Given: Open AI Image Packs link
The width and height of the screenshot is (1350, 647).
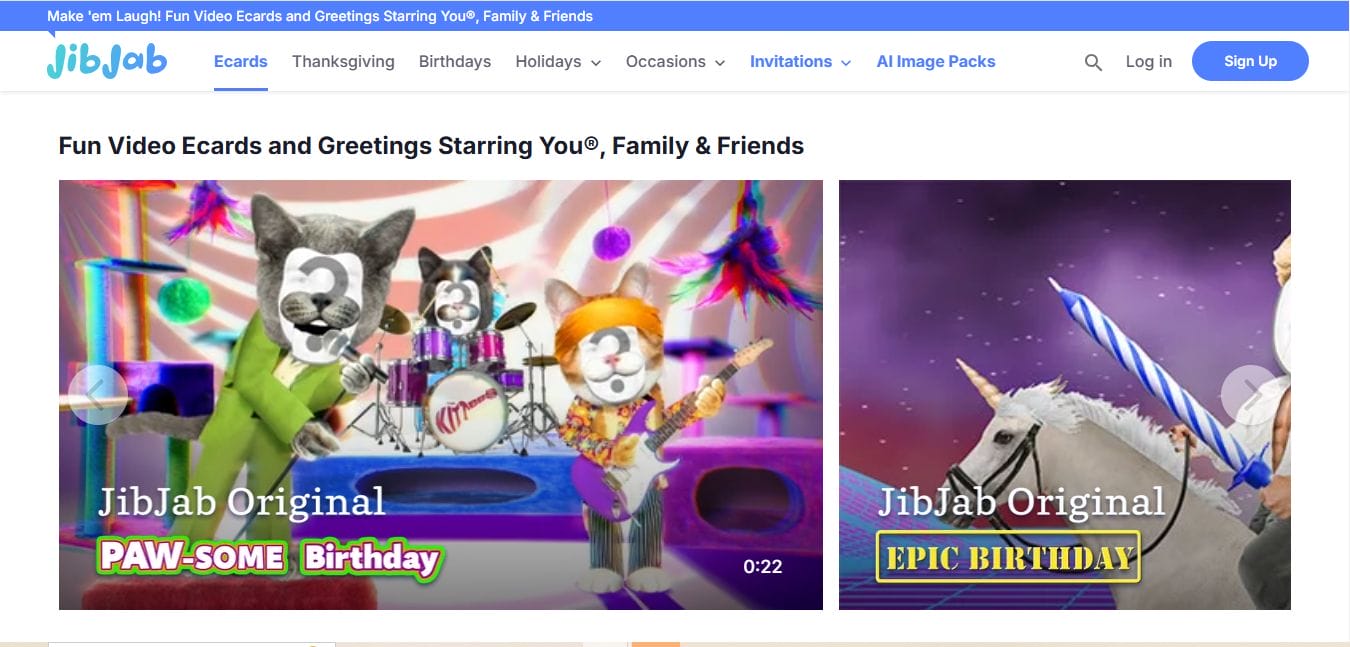Looking at the screenshot, I should (x=936, y=61).
